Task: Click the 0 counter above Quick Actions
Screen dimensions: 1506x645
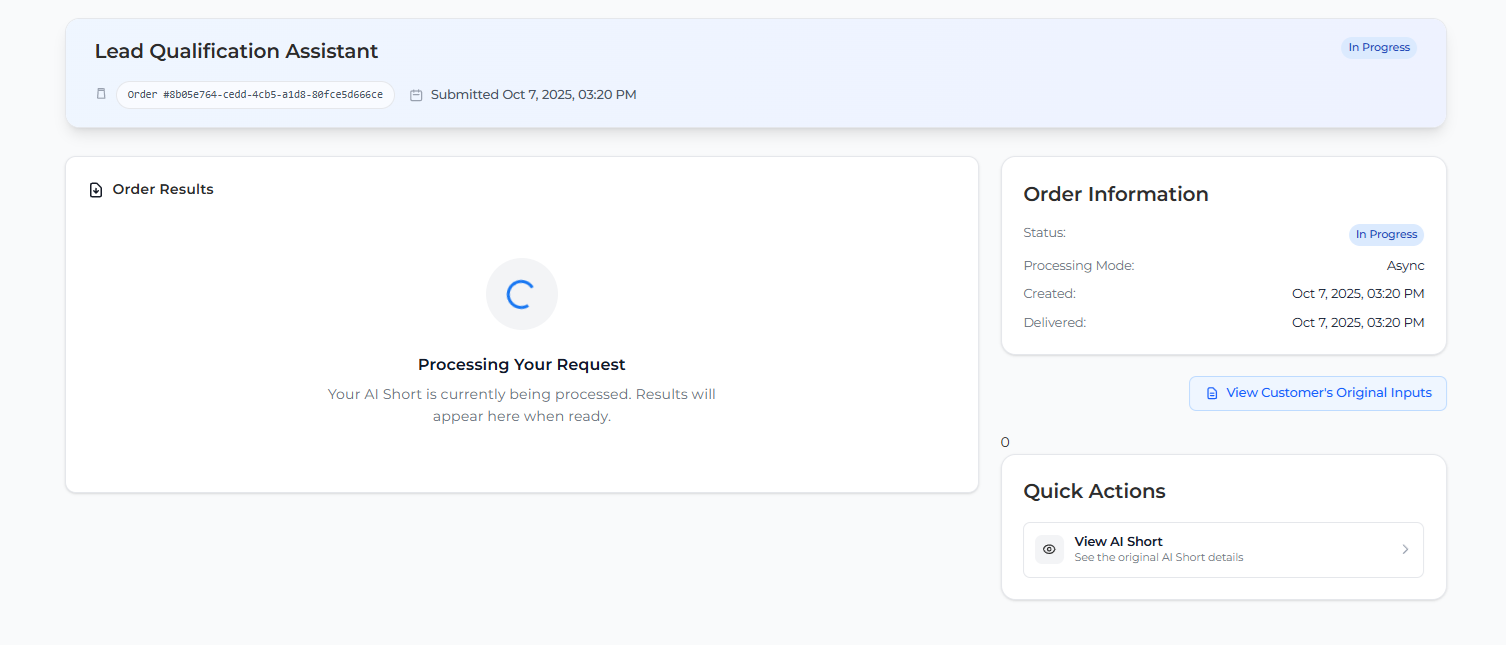Action: tap(1005, 442)
